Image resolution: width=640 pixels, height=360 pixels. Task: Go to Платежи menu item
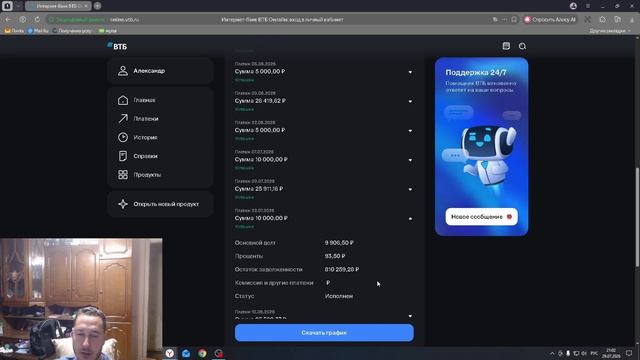coord(146,119)
